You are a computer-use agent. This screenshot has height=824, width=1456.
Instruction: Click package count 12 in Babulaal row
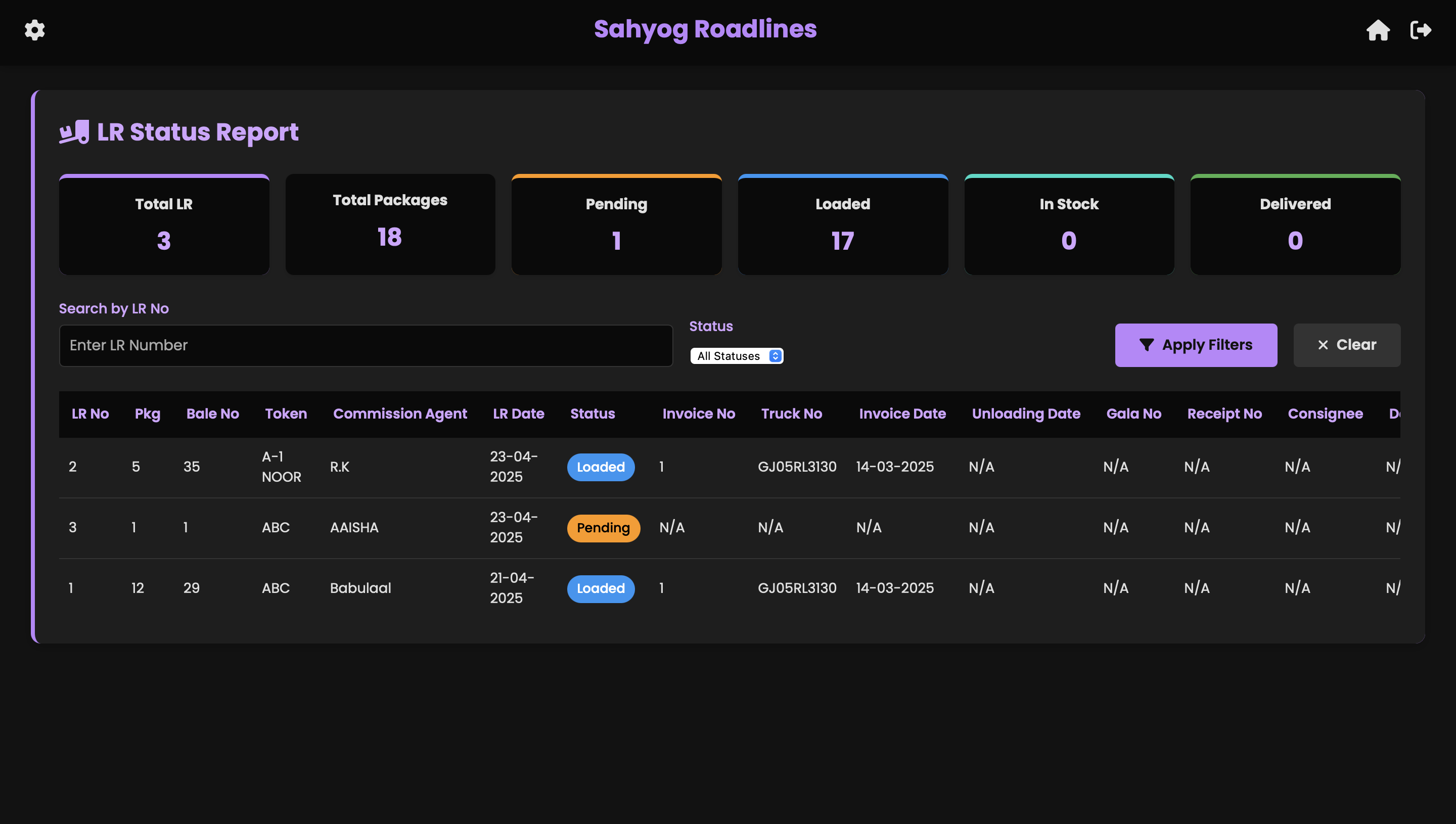[138, 588]
